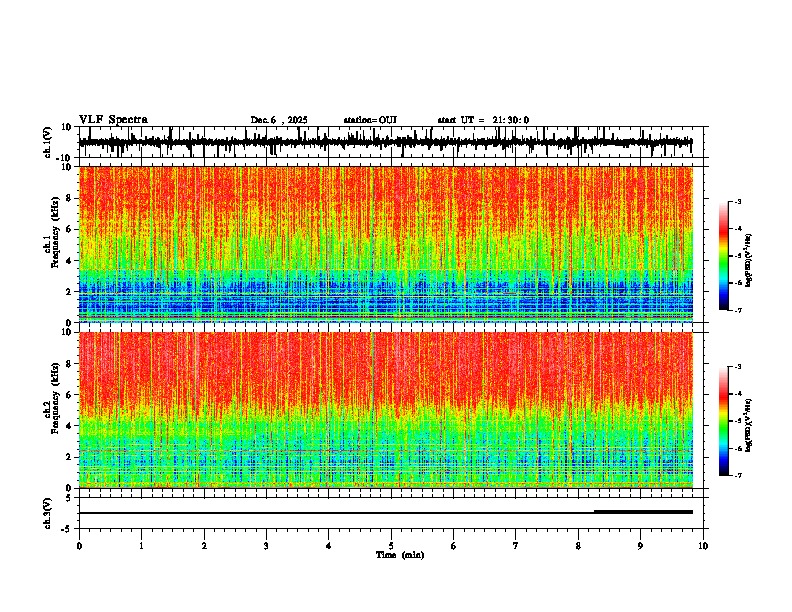Click tick label 9 on the Time axis

click(x=640, y=546)
